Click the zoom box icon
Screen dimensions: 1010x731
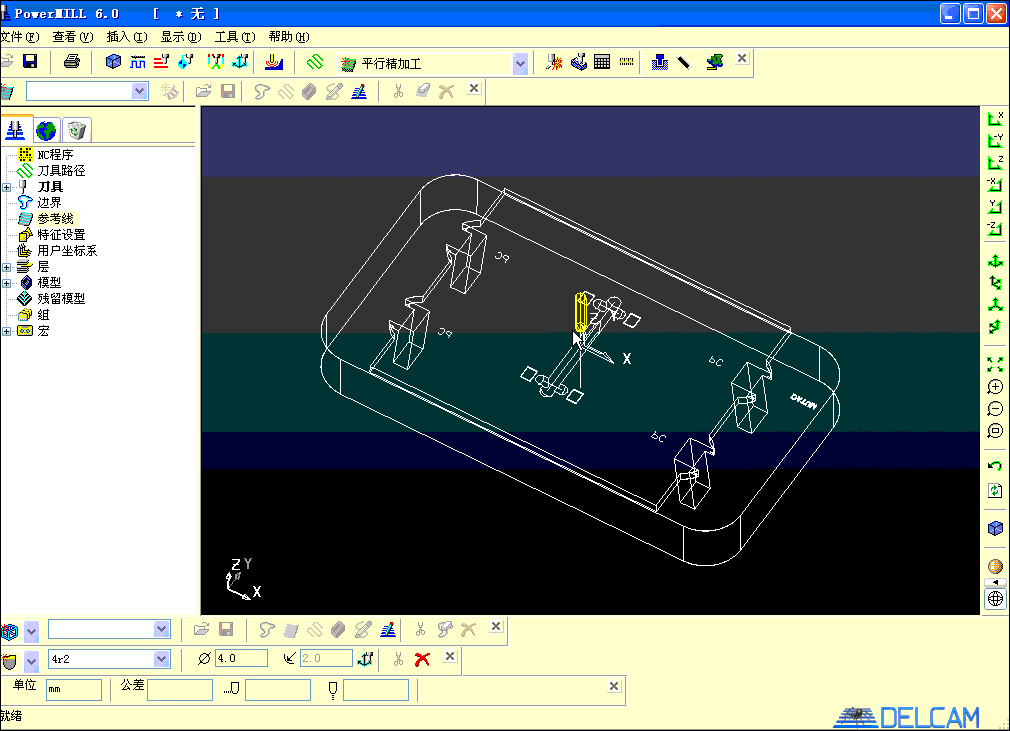[x=995, y=431]
